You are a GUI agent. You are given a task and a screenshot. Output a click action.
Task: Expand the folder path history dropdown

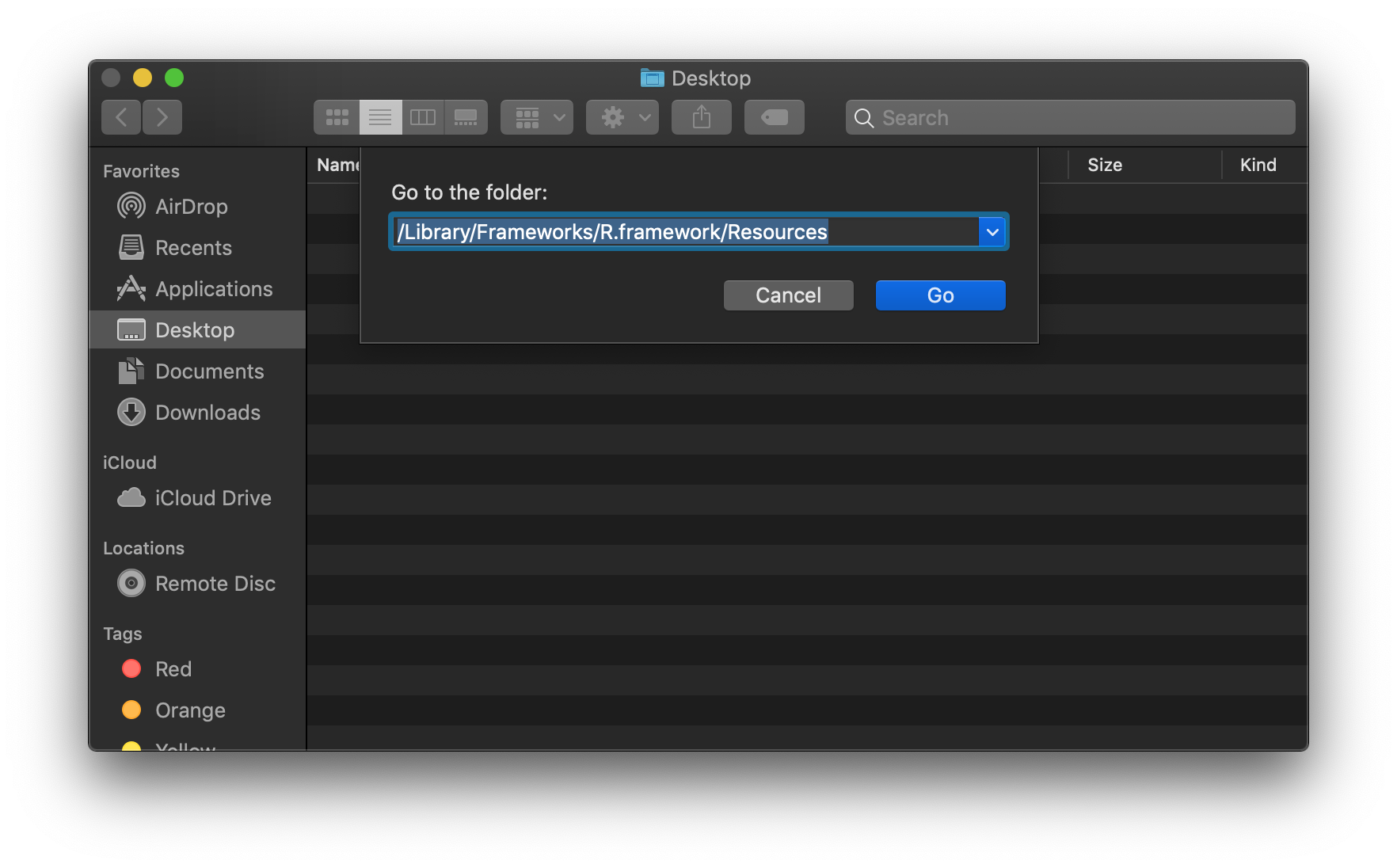tap(992, 232)
